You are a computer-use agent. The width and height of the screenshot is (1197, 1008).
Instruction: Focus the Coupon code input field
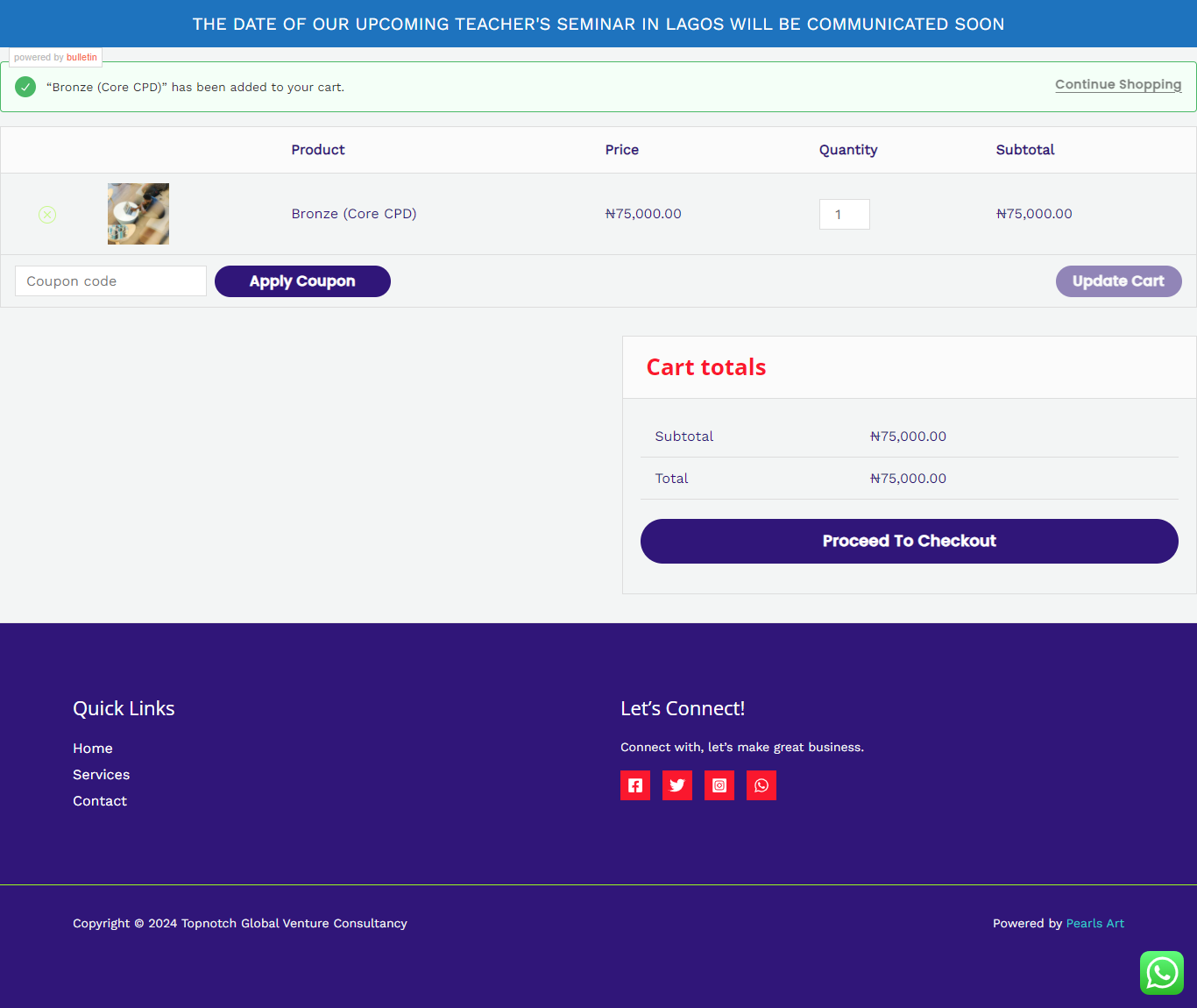click(x=110, y=281)
